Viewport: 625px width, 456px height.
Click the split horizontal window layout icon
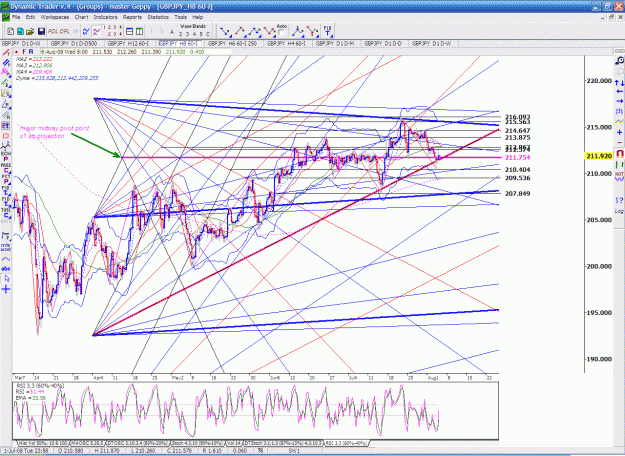(130, 31)
